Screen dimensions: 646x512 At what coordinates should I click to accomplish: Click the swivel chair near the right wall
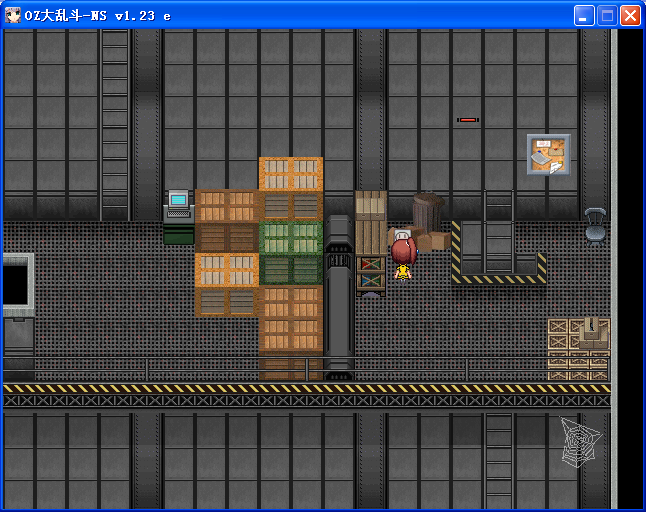(x=595, y=227)
